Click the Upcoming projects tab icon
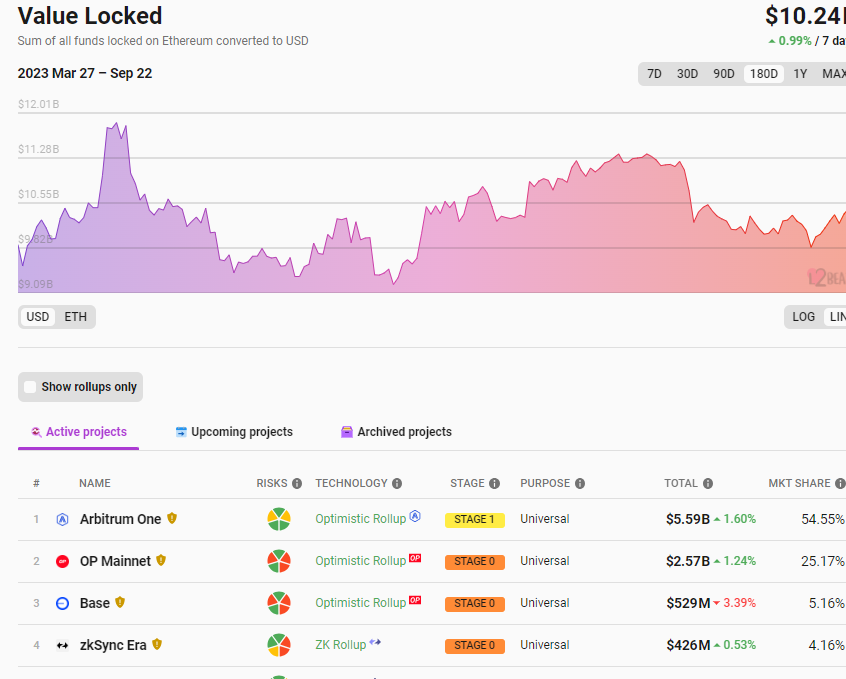 click(181, 432)
